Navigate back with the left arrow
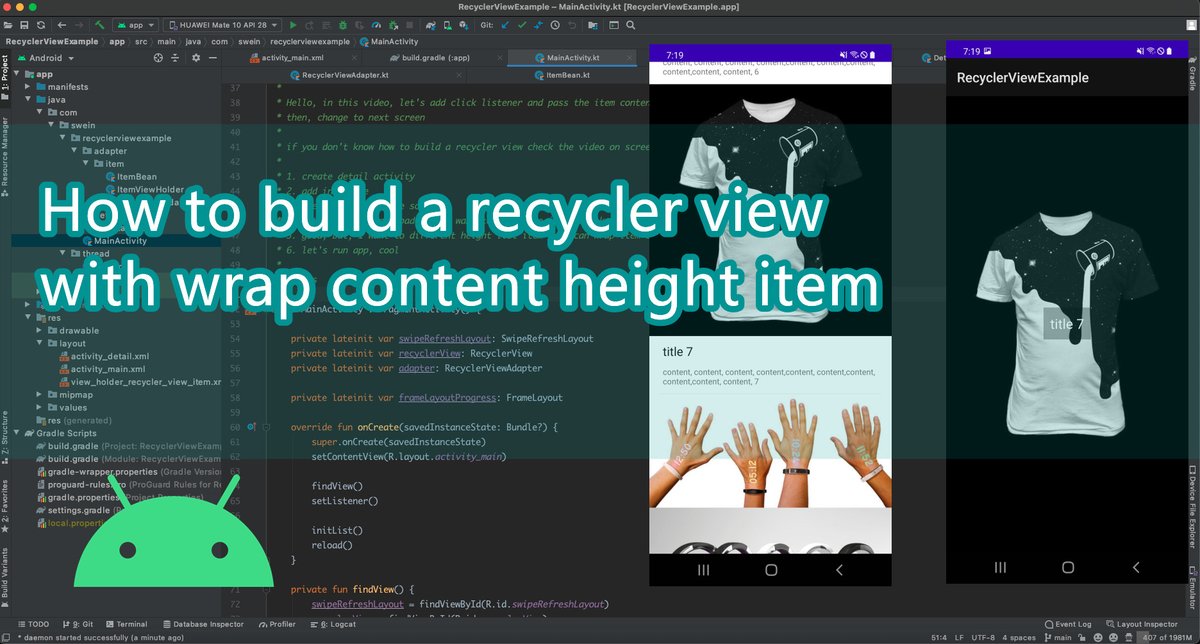The height and width of the screenshot is (644, 1200). [62, 24]
